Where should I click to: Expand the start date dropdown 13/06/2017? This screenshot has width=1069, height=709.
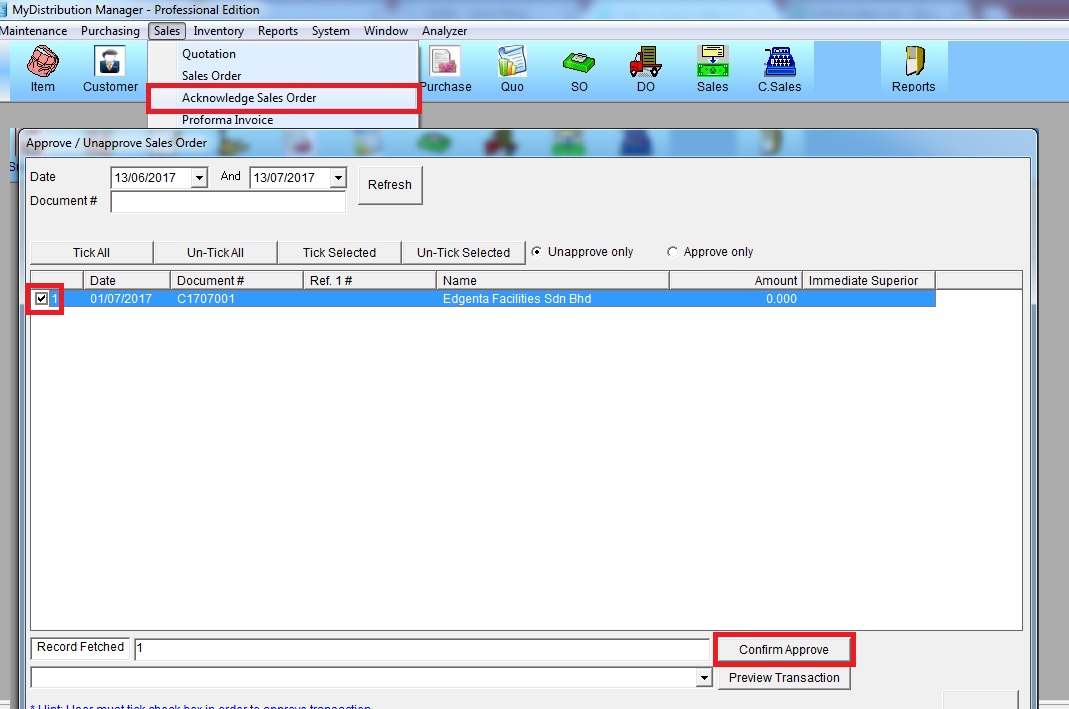point(198,178)
